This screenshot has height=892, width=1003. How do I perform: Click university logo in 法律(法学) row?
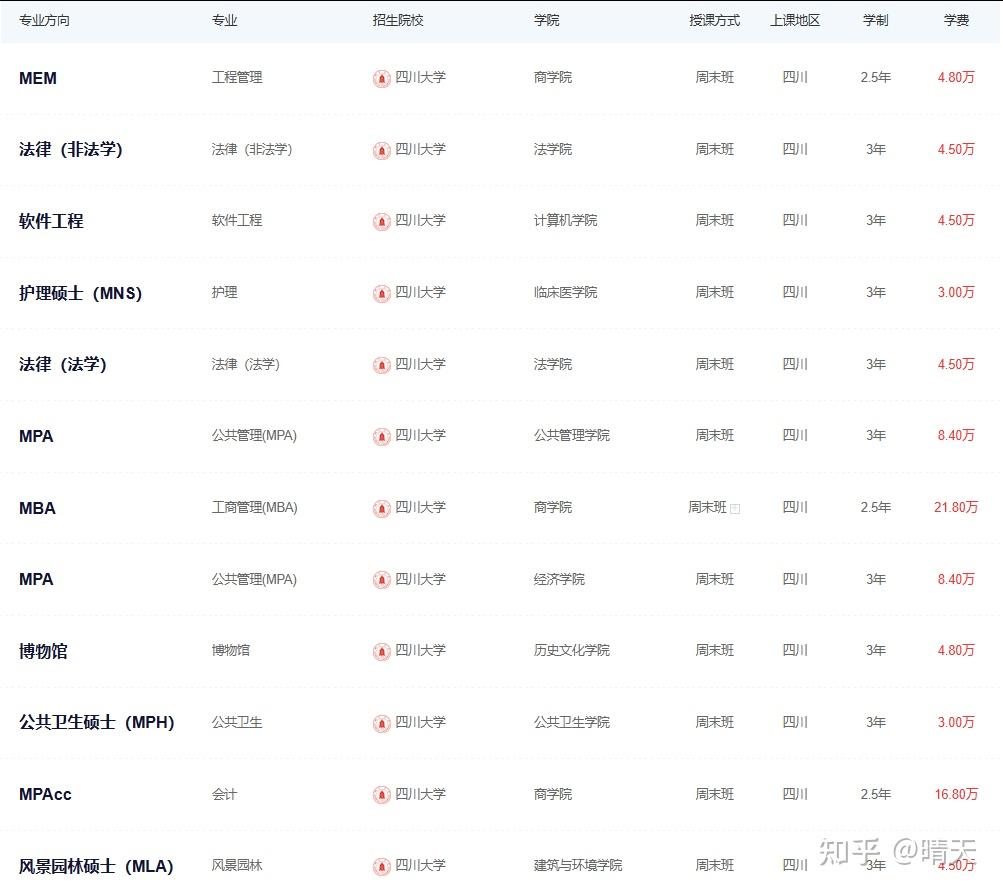[382, 365]
